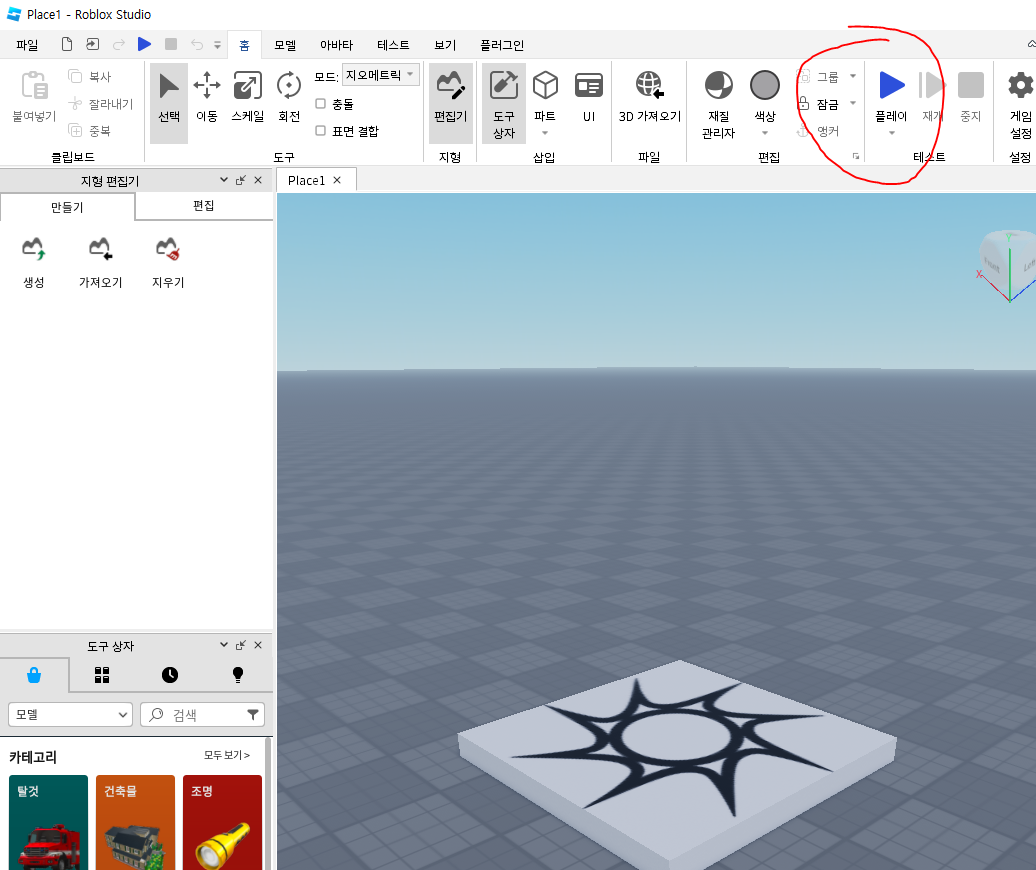Undock the 지형 편집기 panel
Screen dimensions: 1036x870
pos(241,180)
